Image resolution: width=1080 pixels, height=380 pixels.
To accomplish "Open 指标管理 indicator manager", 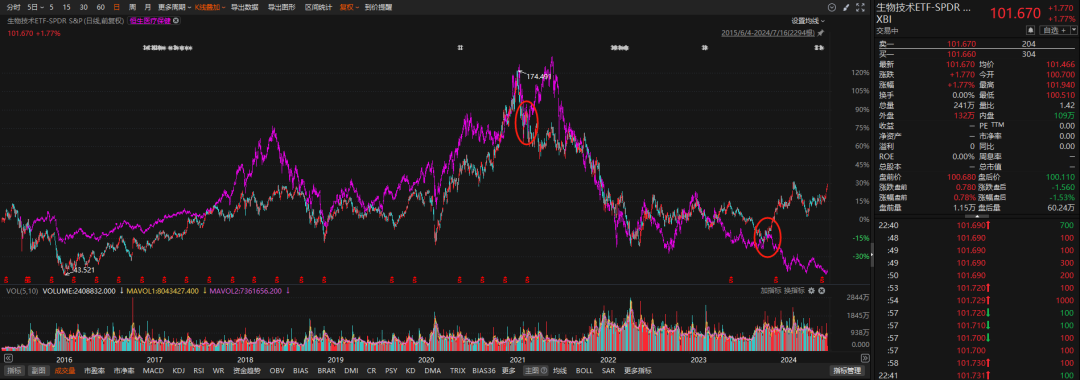I will 848,370.
